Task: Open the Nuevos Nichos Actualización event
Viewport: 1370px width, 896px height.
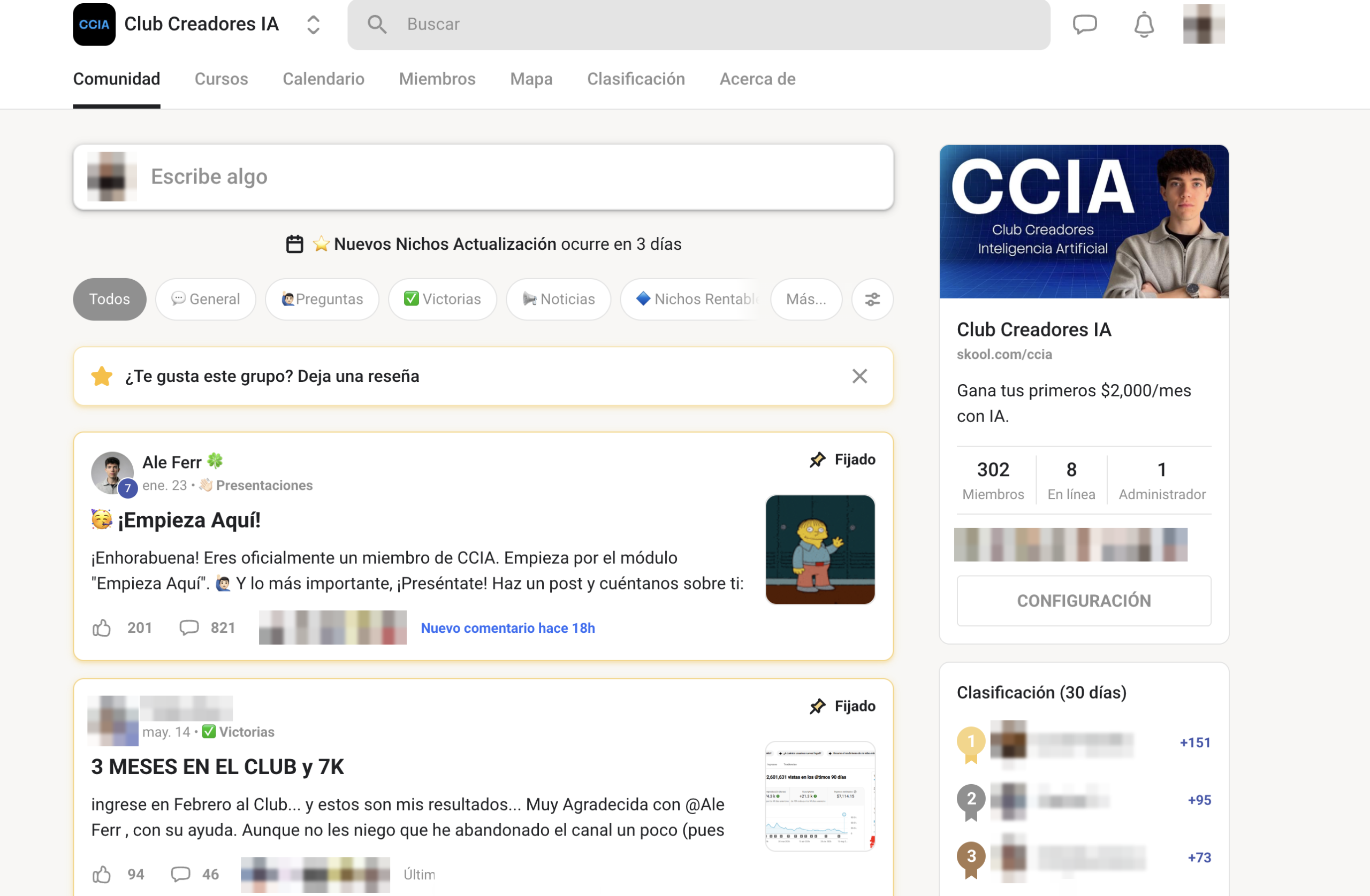Action: [x=445, y=244]
